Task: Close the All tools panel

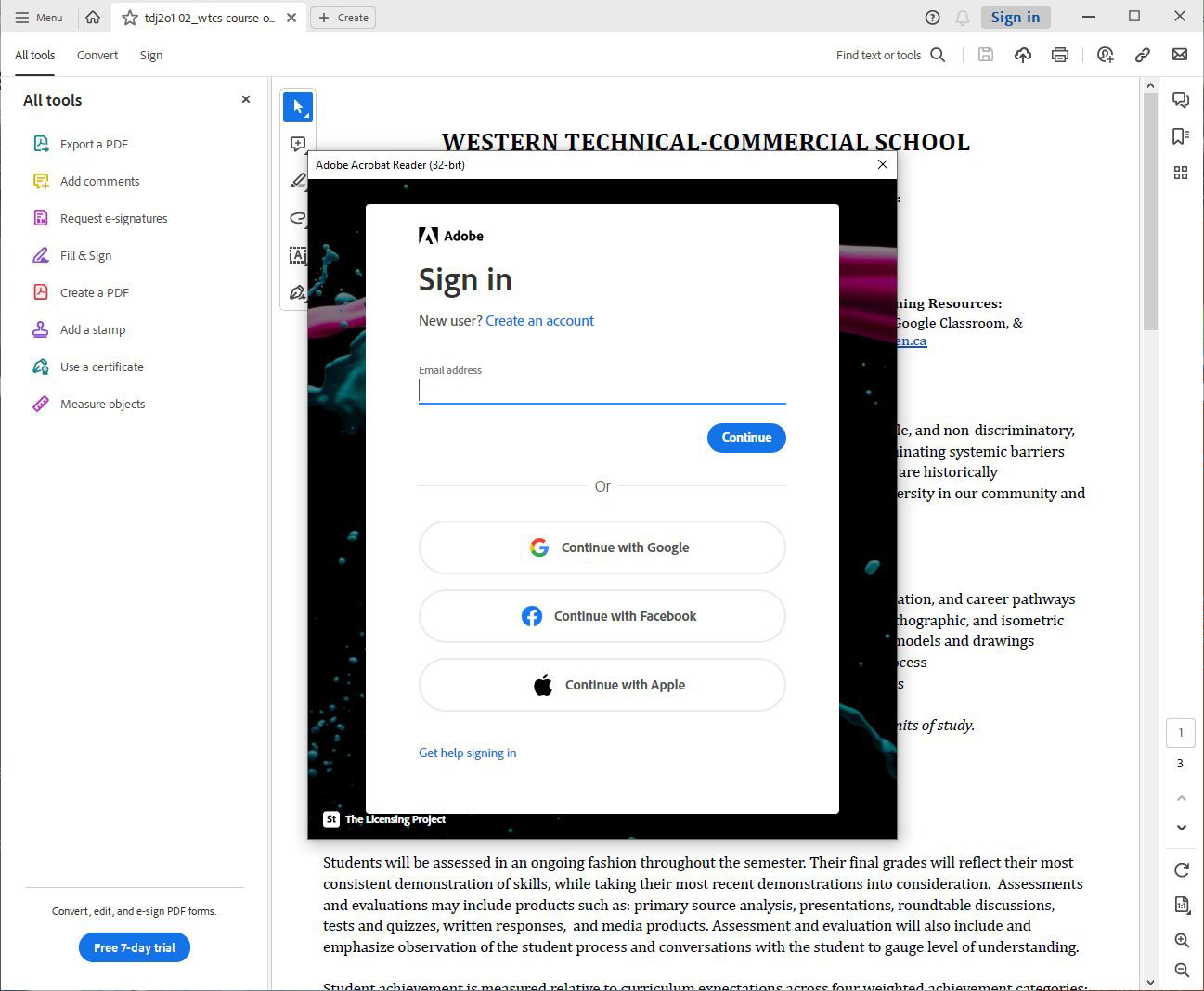Action: 246,99
